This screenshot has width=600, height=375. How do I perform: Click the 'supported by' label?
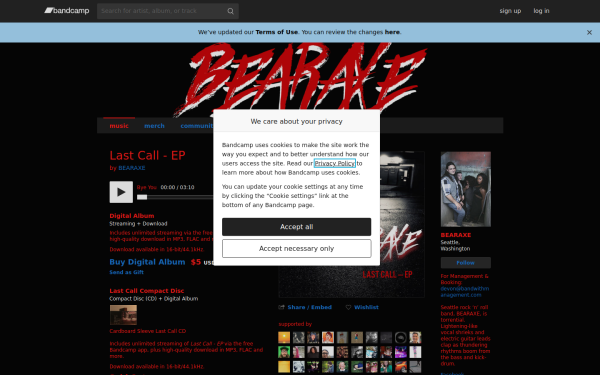(295, 324)
